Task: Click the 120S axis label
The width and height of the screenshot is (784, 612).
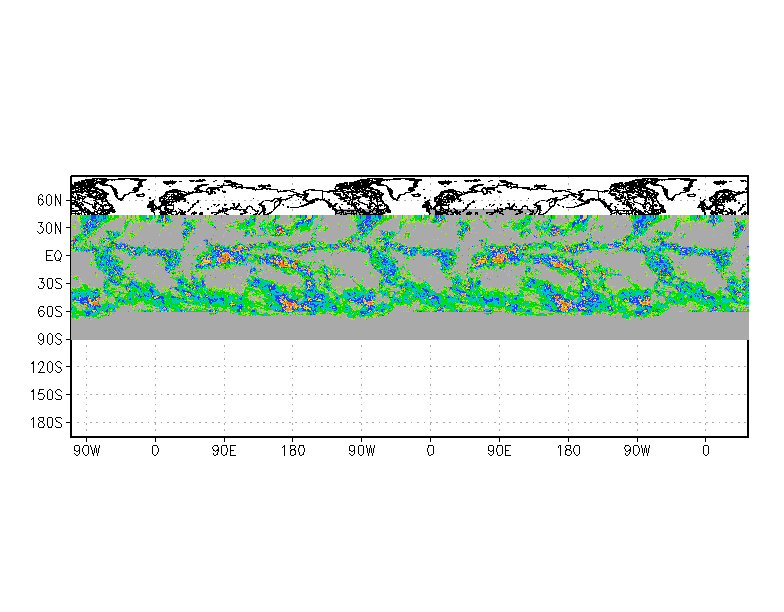Action: 46,368
